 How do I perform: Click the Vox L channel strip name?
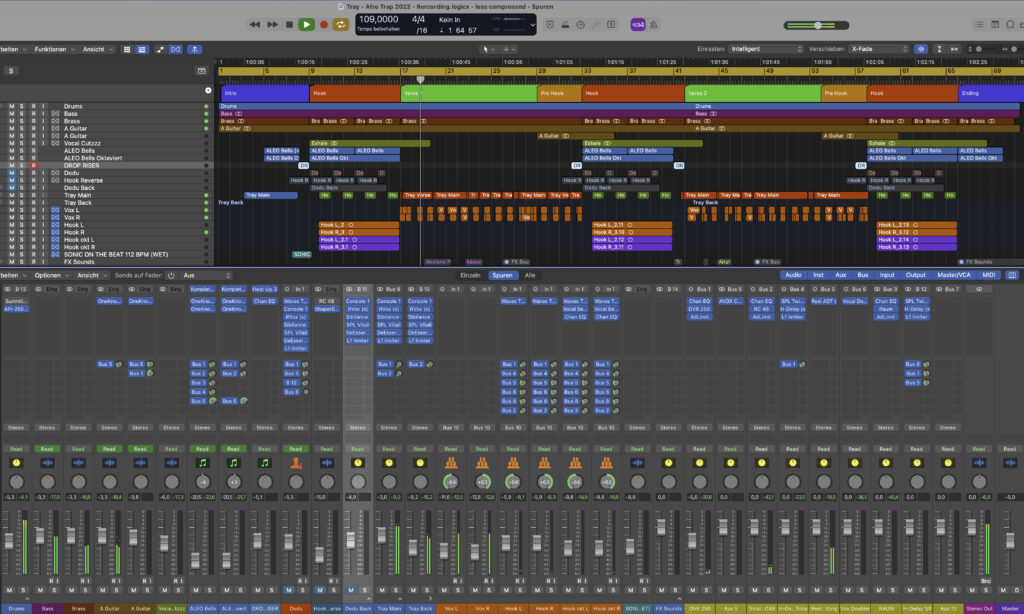(451, 609)
